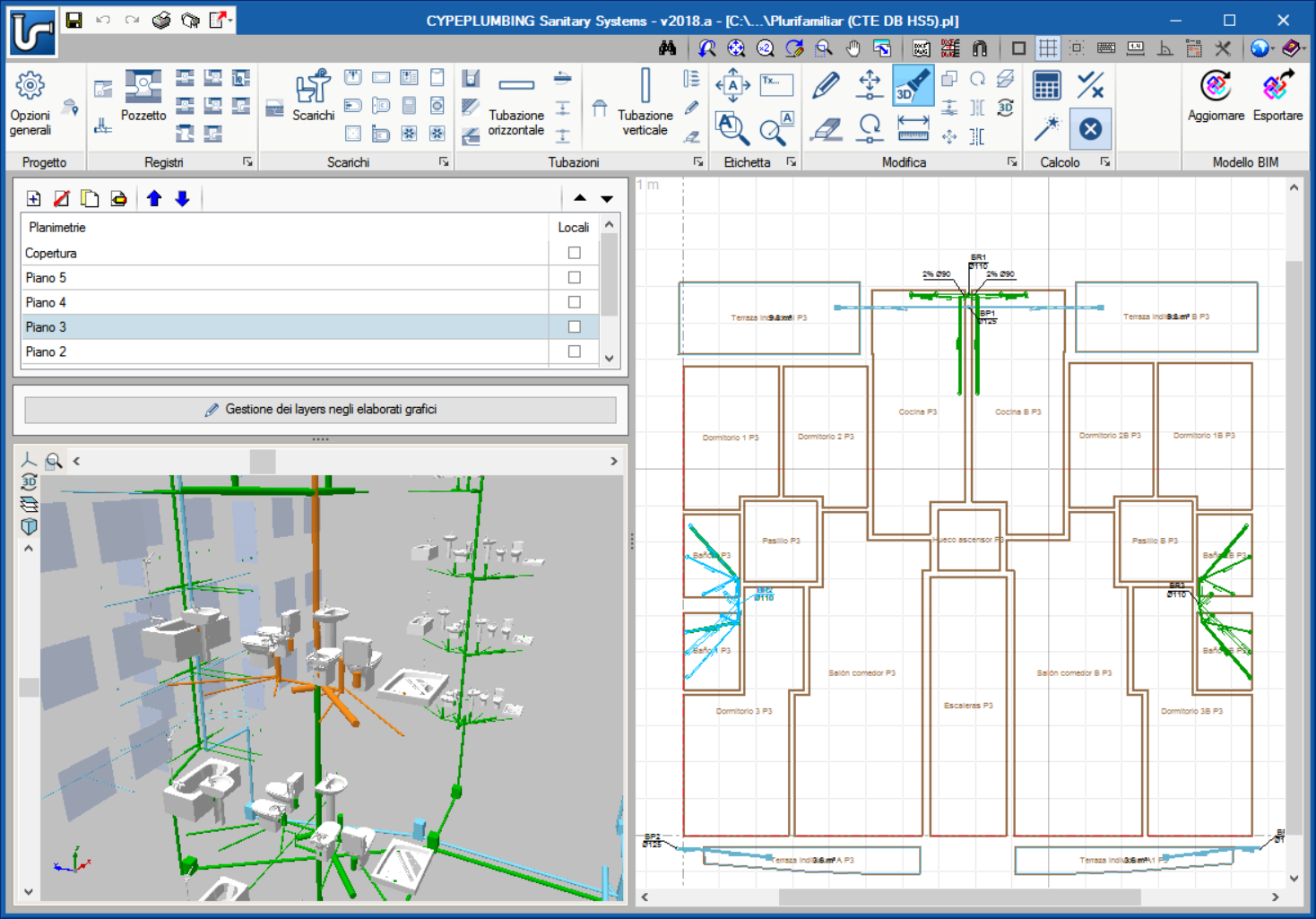Select the Tubazione verticale pipe tool

pos(645,102)
